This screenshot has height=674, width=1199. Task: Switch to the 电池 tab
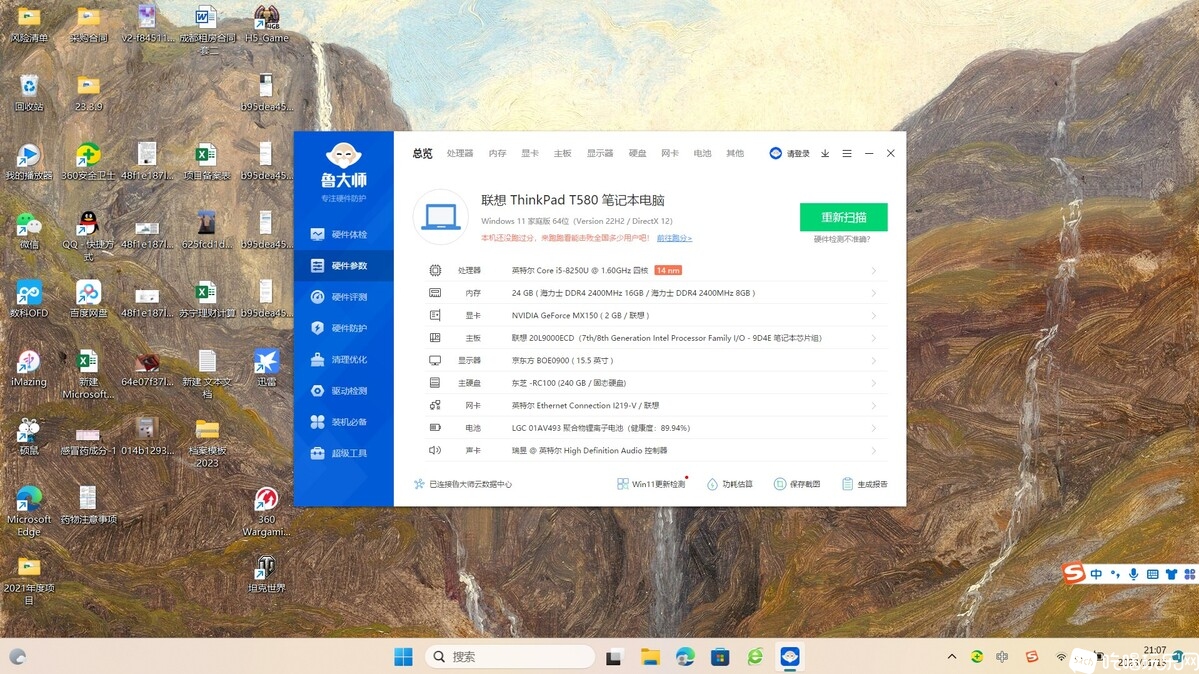pos(702,154)
